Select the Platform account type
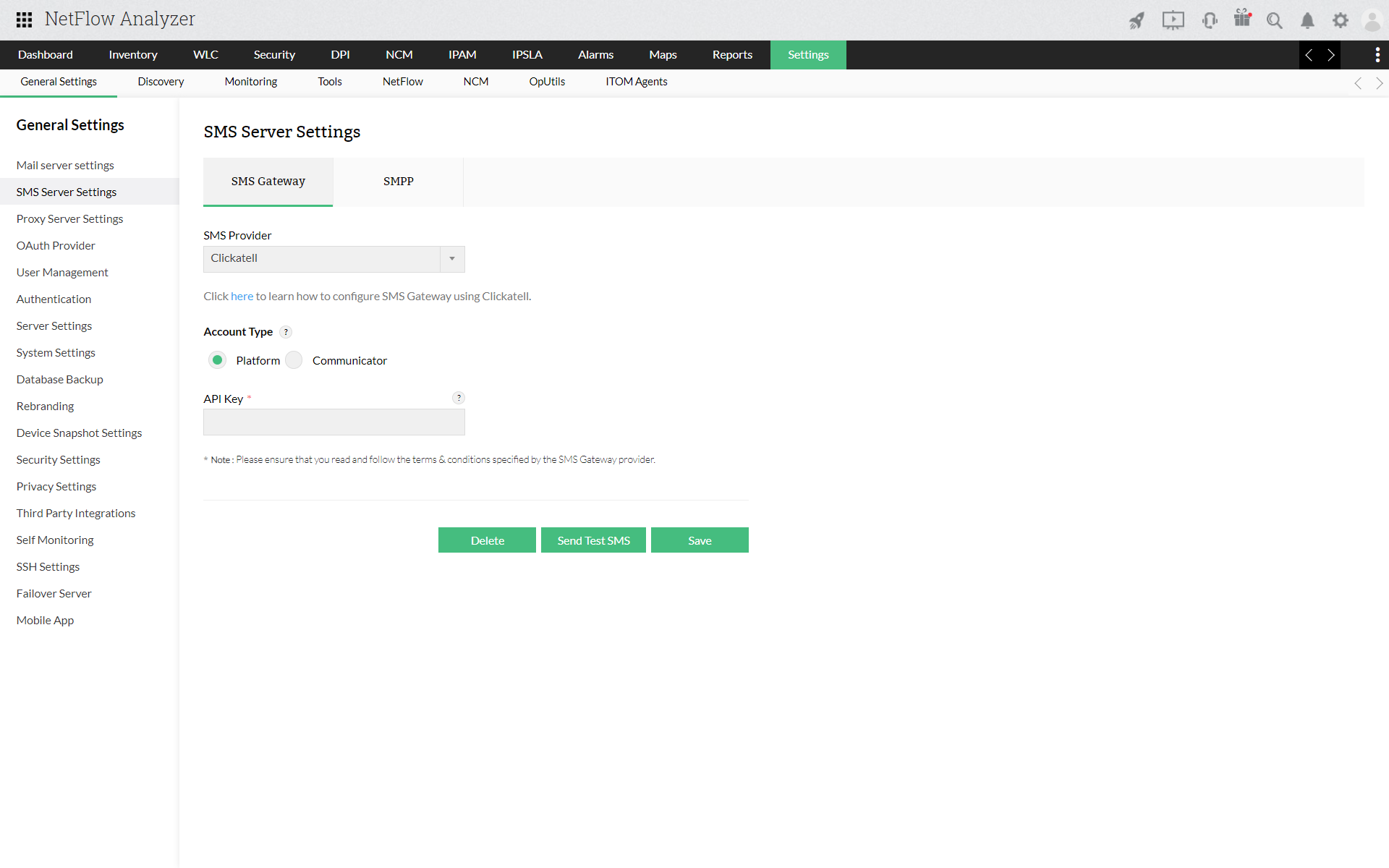Screen dimensions: 1389x868 tap(217, 359)
